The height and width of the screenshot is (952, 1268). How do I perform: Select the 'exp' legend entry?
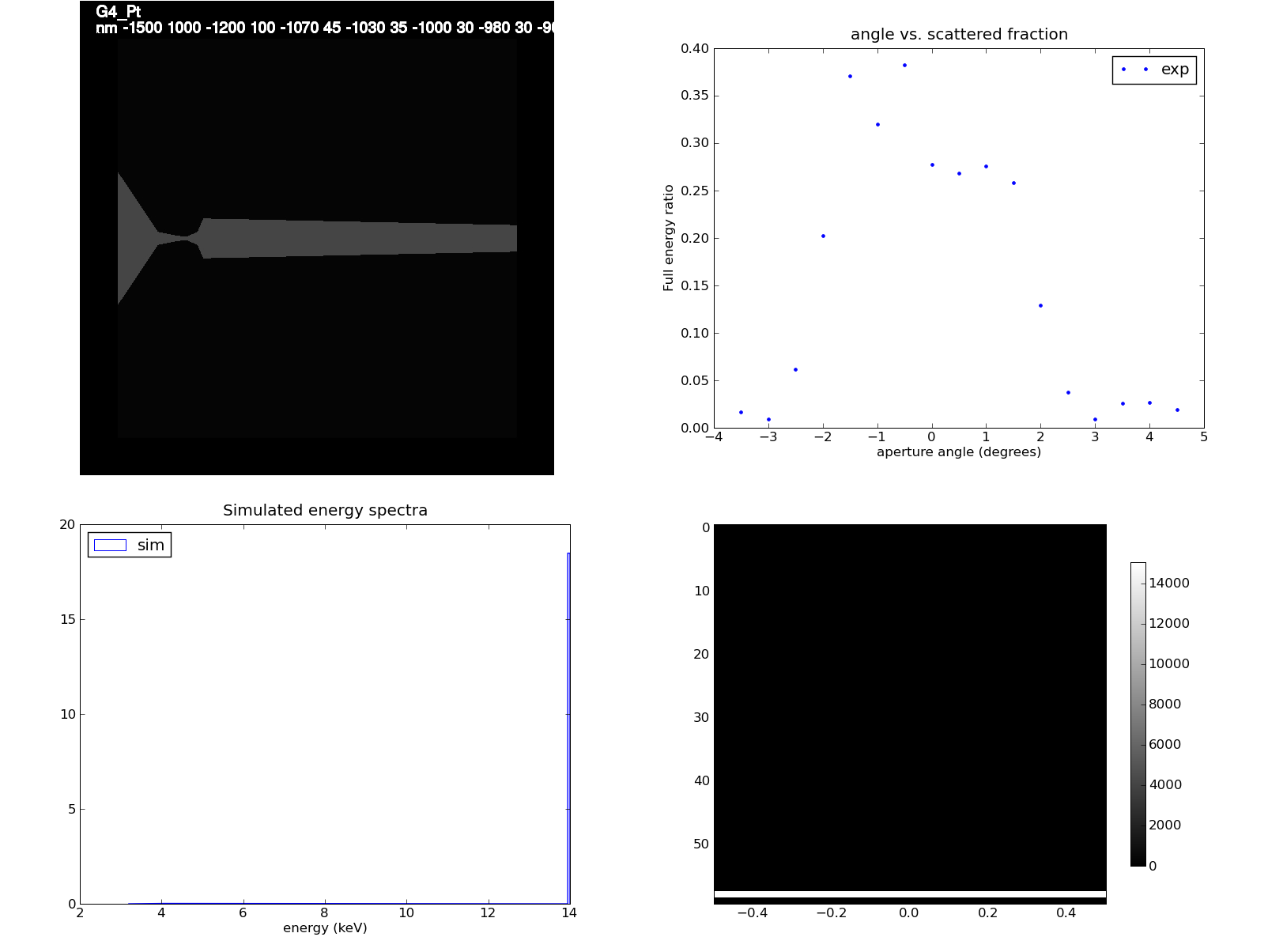[1154, 70]
